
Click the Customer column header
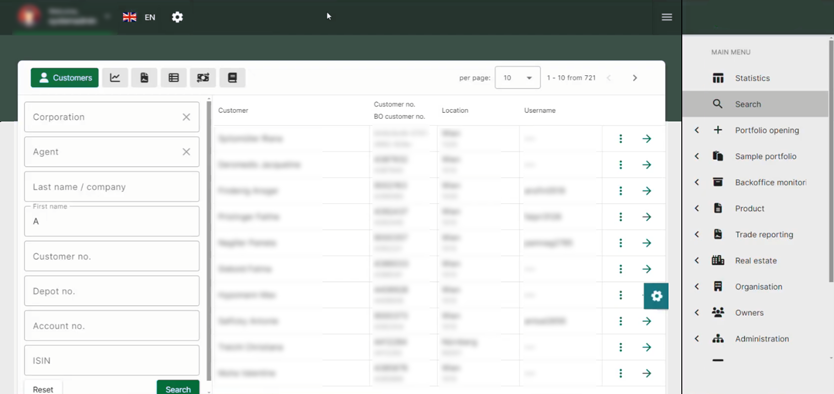233,111
